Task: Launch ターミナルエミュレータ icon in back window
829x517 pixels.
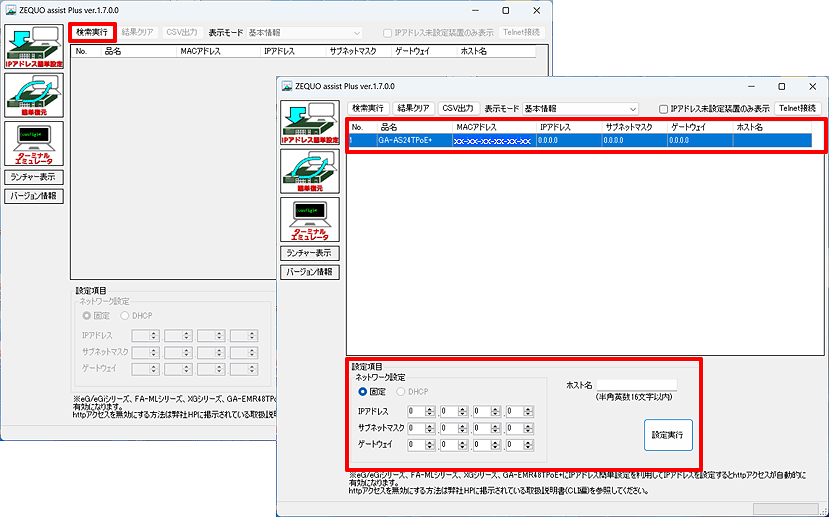Action: click(34, 143)
